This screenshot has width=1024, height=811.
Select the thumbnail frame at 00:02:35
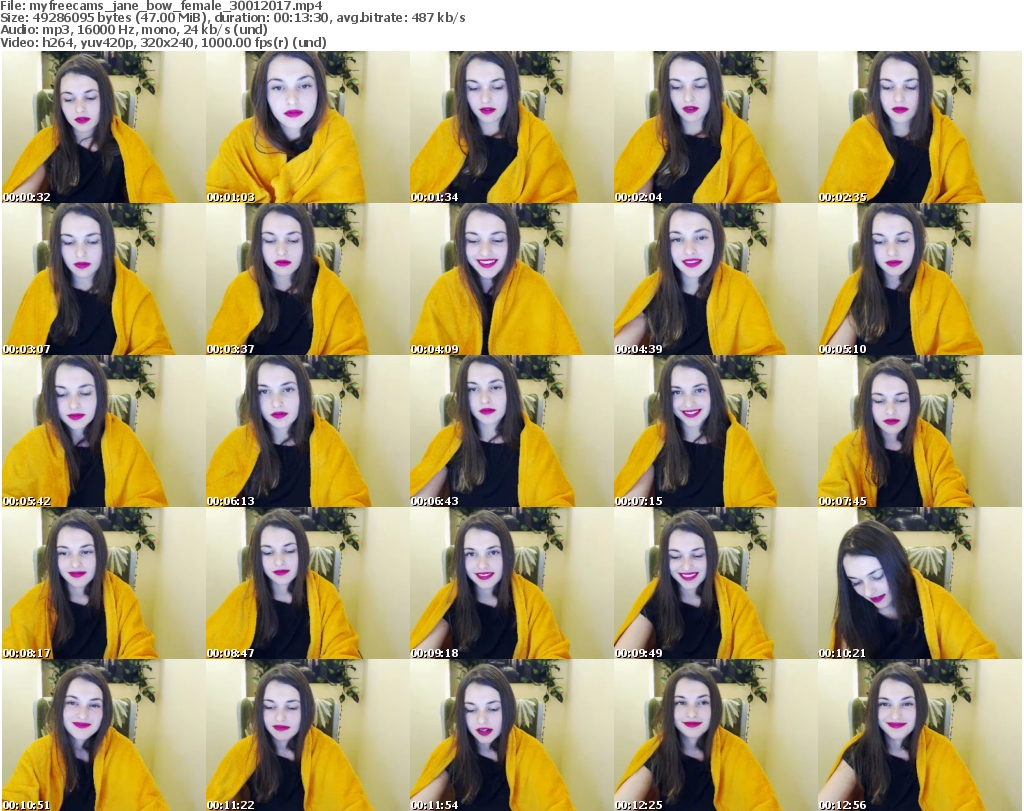pyautogui.click(x=920, y=127)
